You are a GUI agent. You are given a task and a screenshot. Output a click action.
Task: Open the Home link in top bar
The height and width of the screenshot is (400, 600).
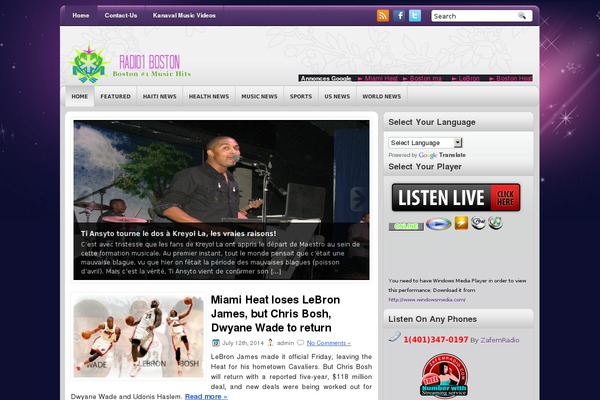tap(81, 16)
